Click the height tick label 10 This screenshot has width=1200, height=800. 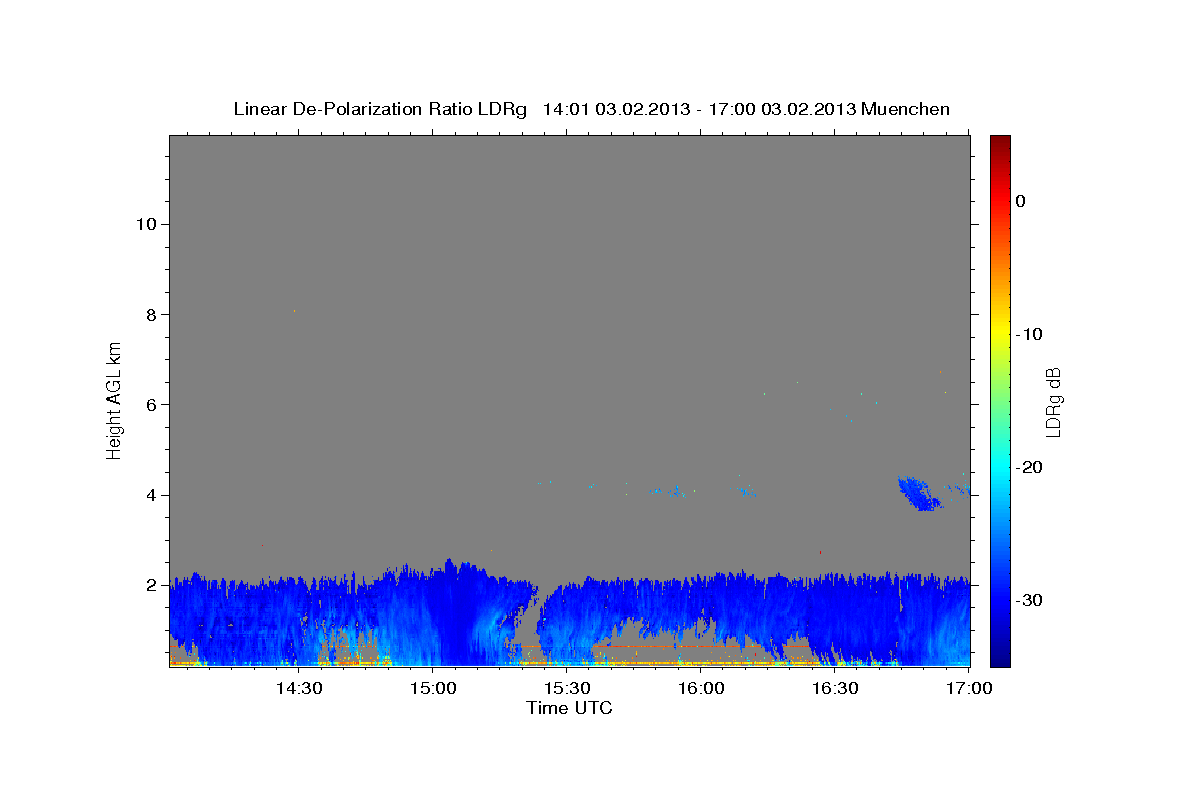(x=148, y=223)
